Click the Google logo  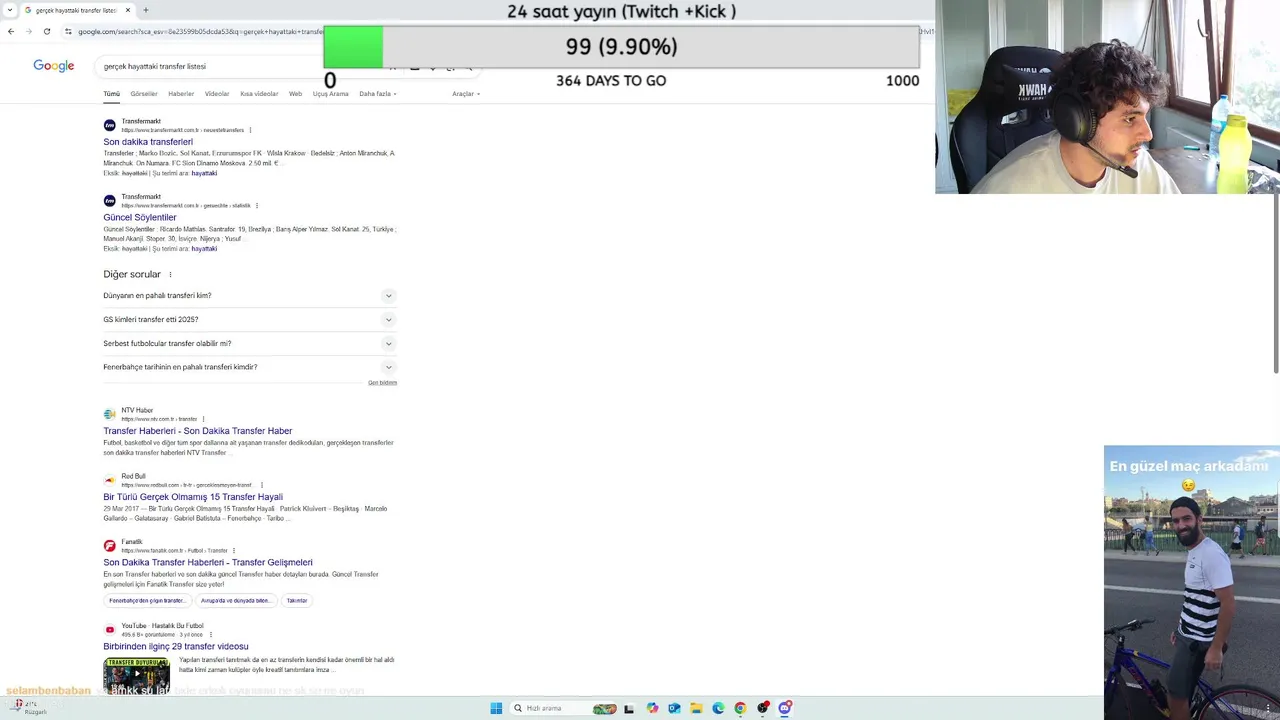[54, 66]
